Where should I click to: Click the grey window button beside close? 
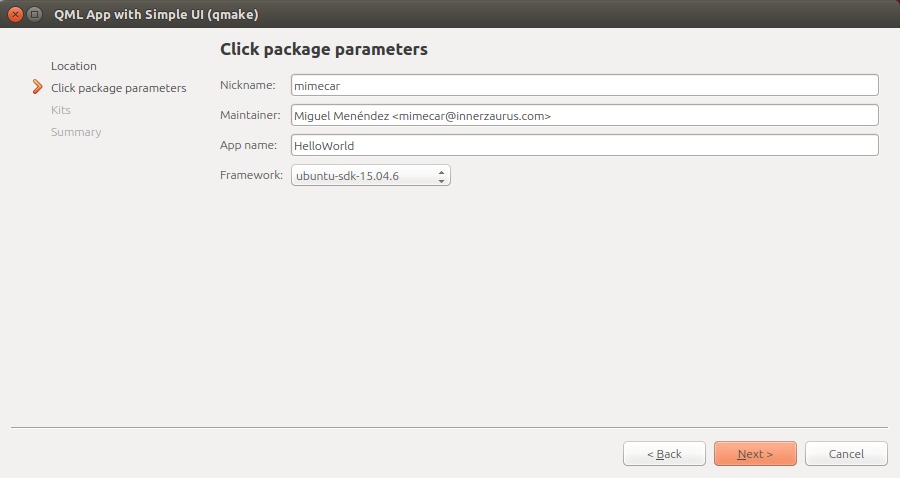click(34, 14)
